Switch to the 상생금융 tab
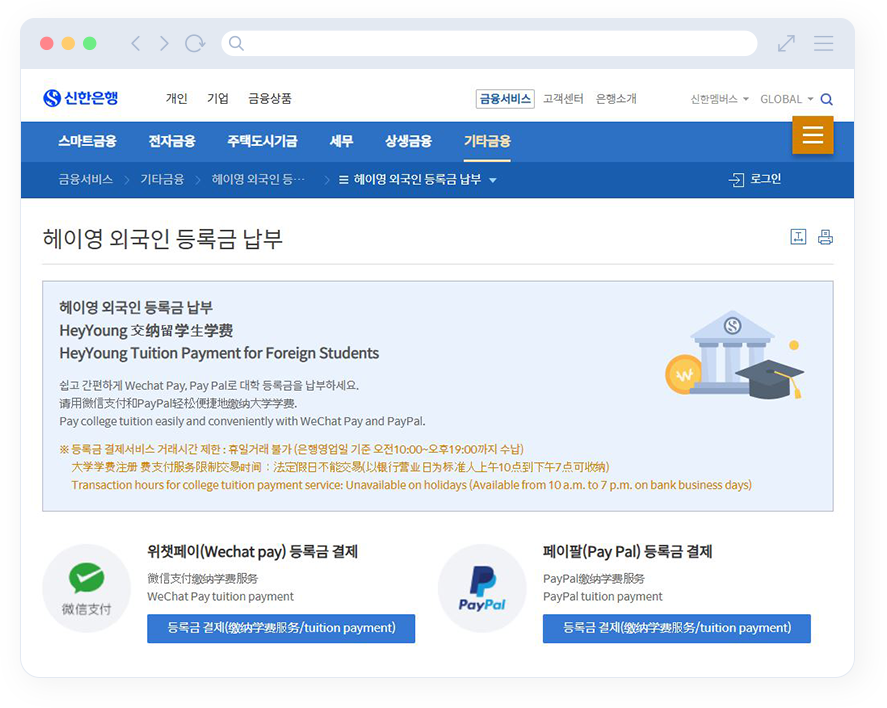Image resolution: width=887 pixels, height=708 pixels. tap(408, 141)
